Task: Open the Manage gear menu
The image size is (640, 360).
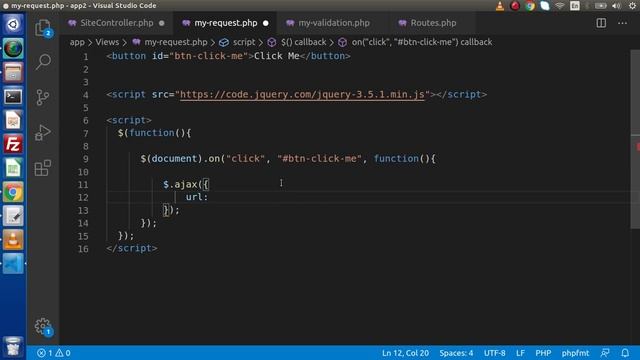Action: [x=43, y=327]
